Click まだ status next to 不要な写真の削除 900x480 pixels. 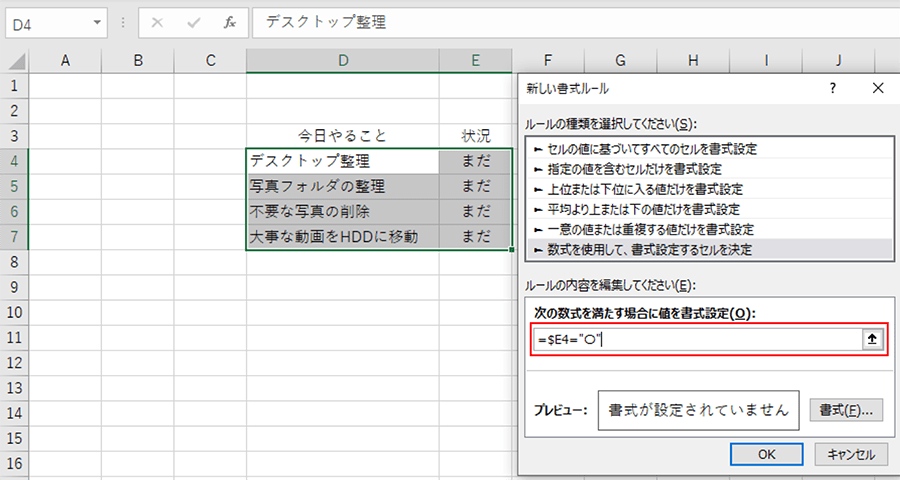click(x=475, y=212)
